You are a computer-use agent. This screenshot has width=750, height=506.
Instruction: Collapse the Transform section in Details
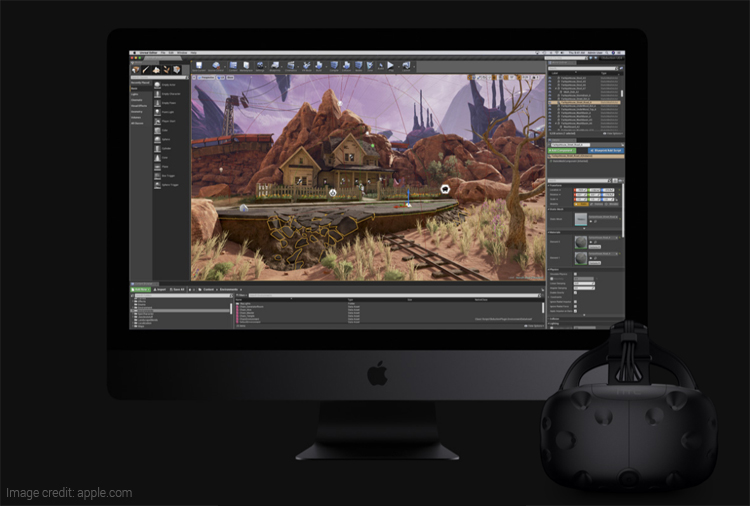pos(550,183)
